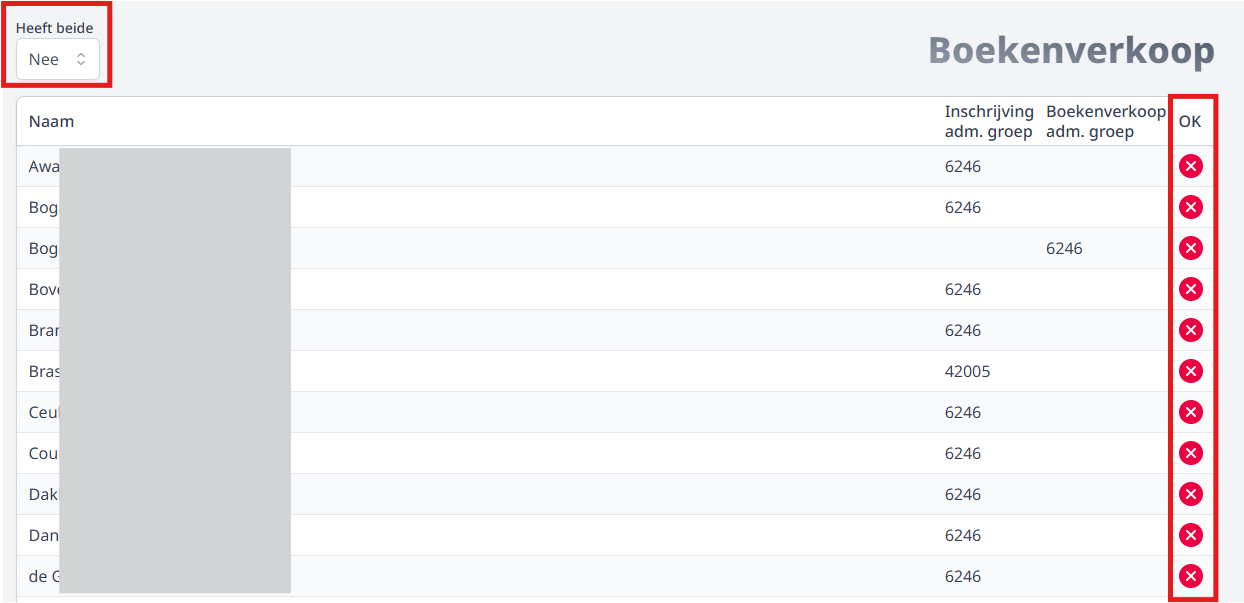The height and width of the screenshot is (603, 1244).
Task: Click Inschrijving adm. groep column header
Action: [x=989, y=122]
